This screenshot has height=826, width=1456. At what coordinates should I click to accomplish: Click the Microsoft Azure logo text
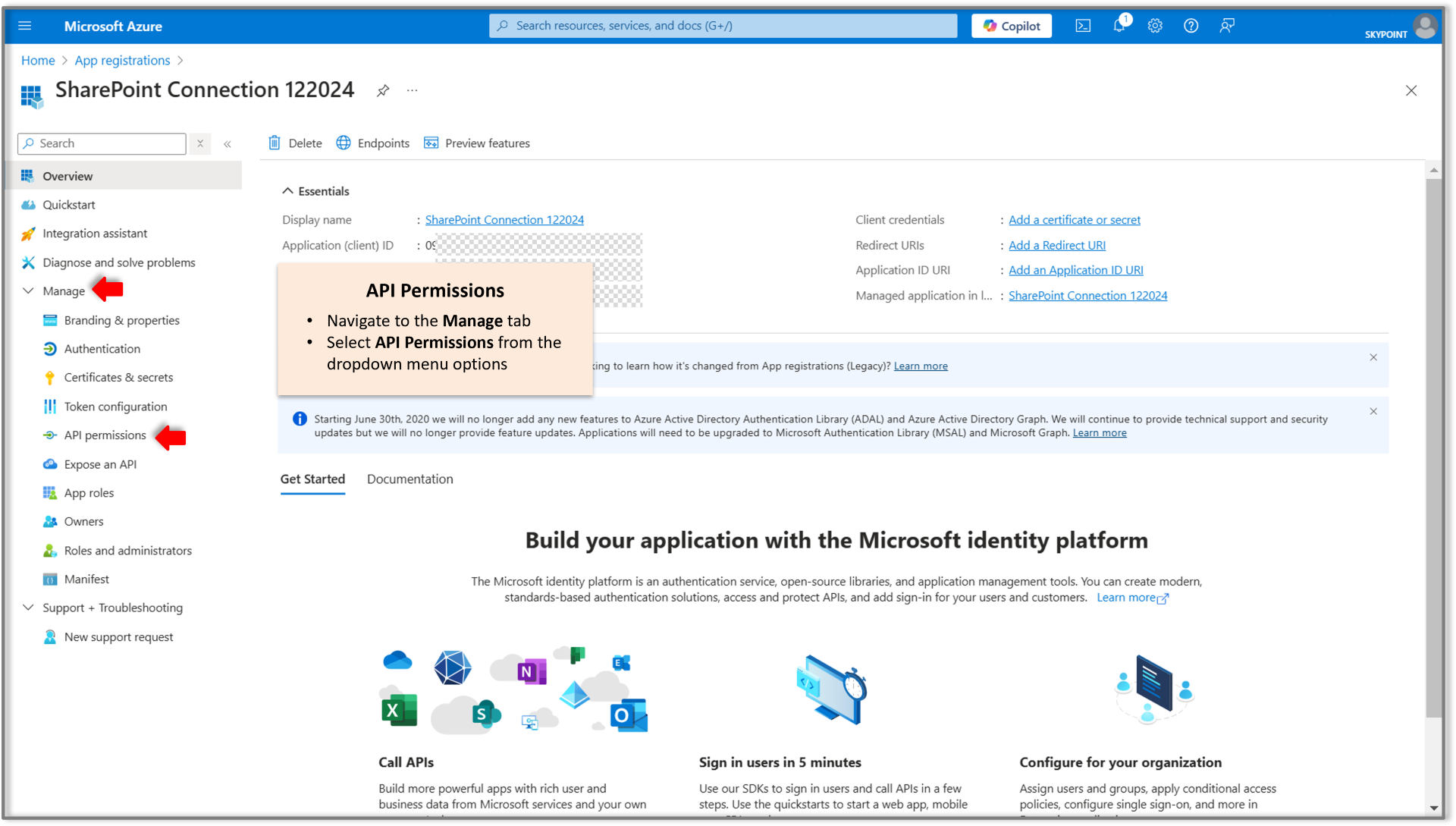(113, 26)
